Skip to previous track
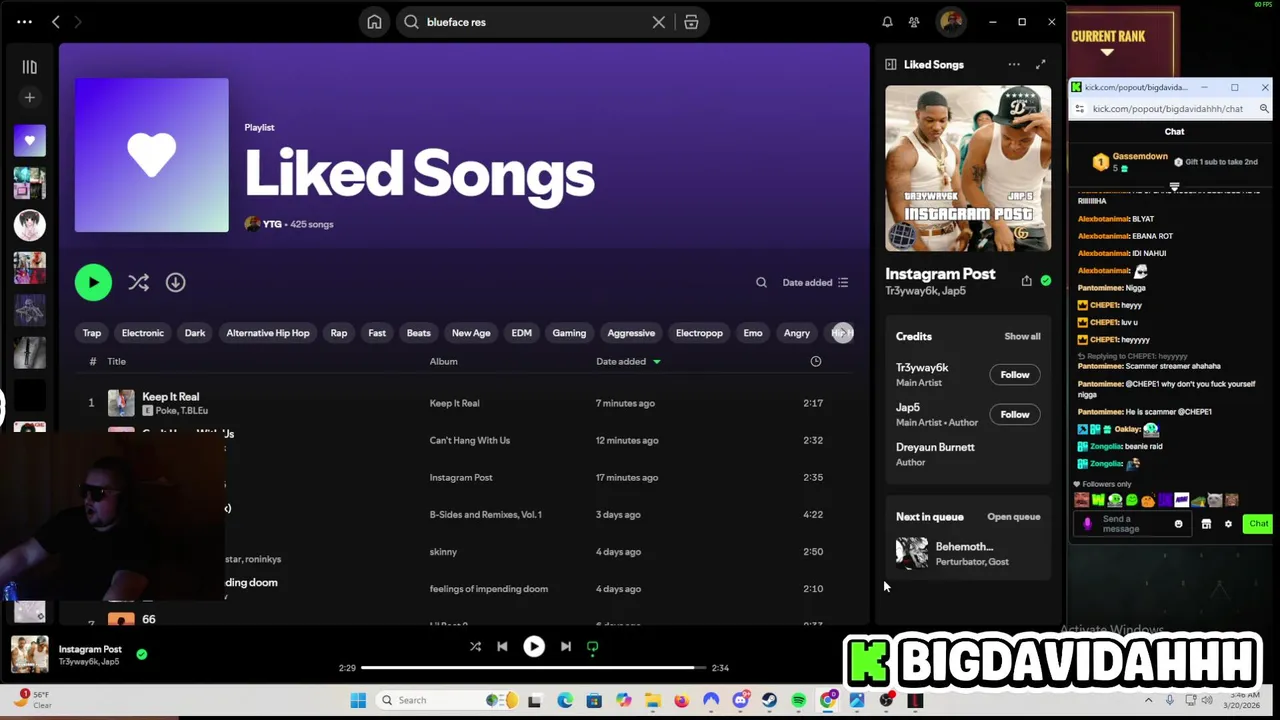The height and width of the screenshot is (720, 1280). pos(502,646)
